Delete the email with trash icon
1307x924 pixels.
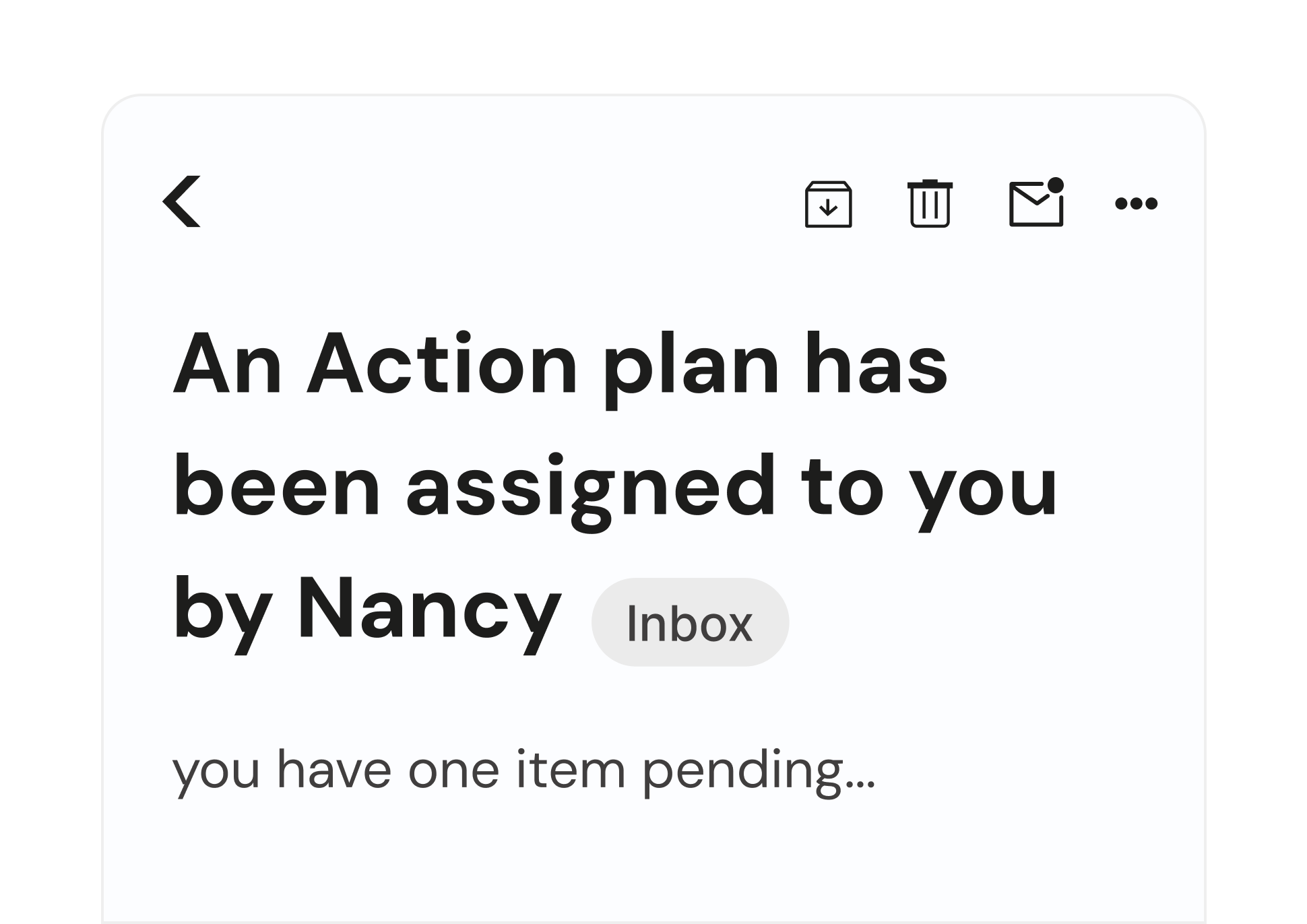coord(930,203)
